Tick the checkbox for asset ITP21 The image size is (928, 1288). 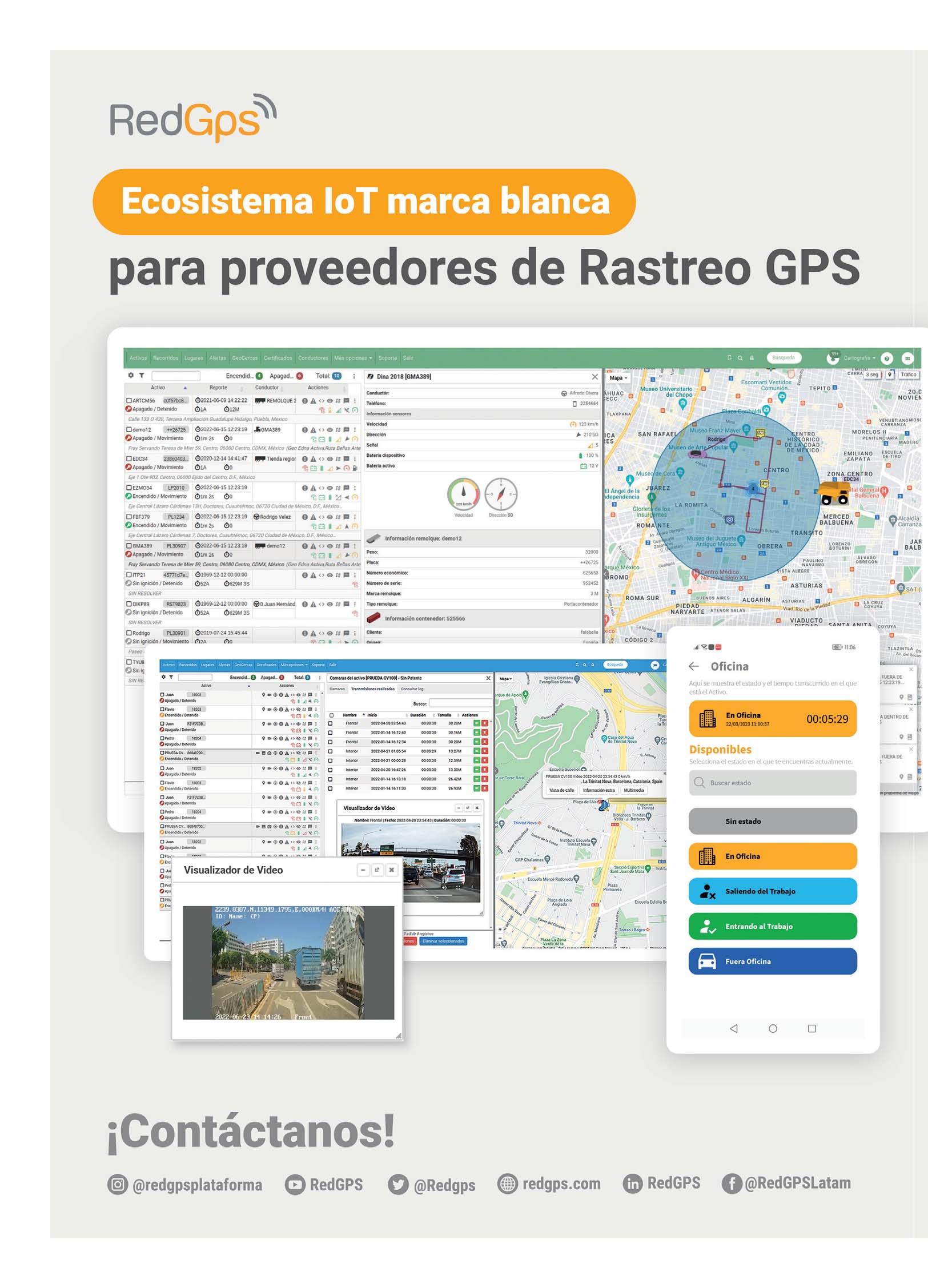tap(129, 575)
